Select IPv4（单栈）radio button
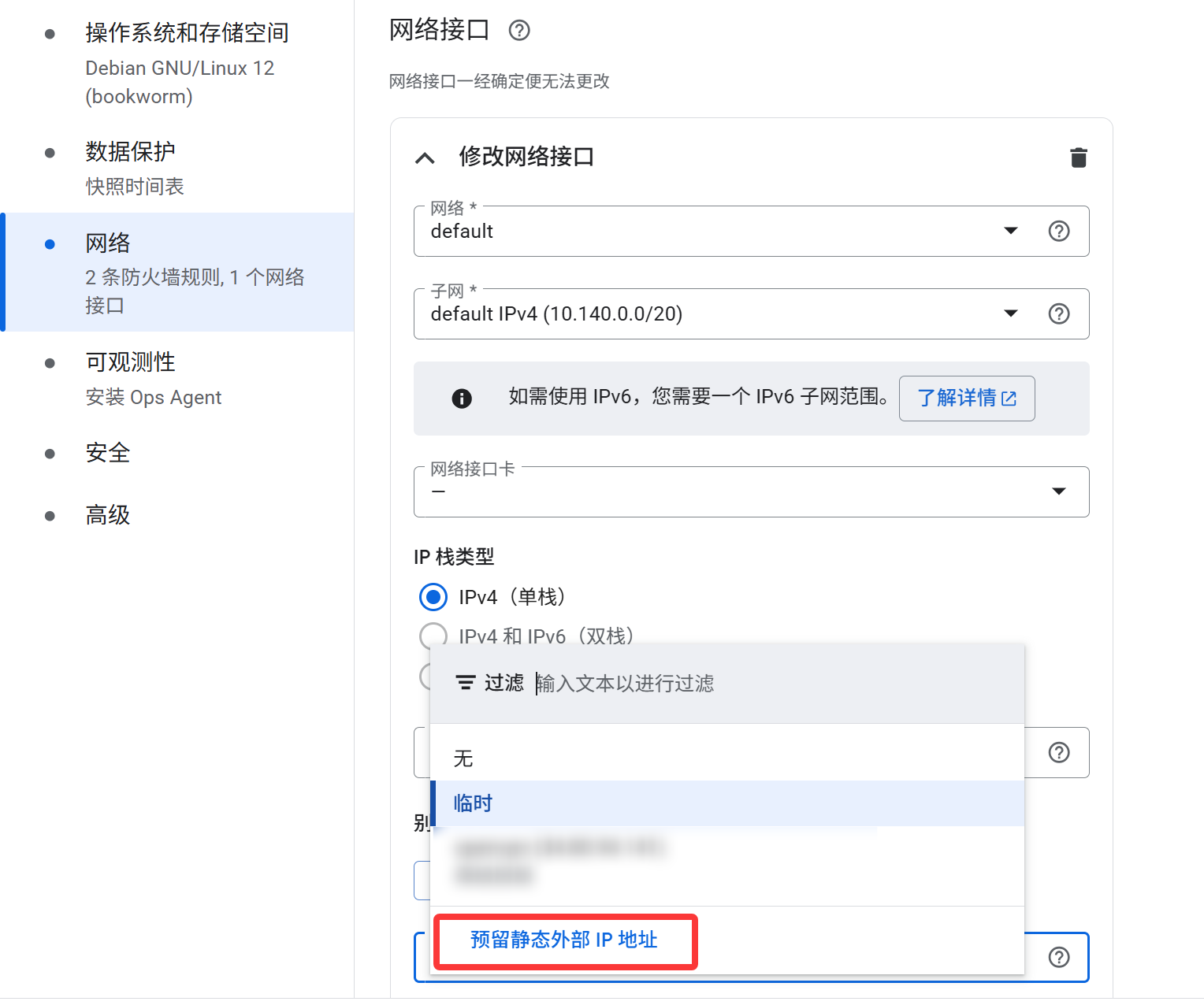 (x=433, y=597)
